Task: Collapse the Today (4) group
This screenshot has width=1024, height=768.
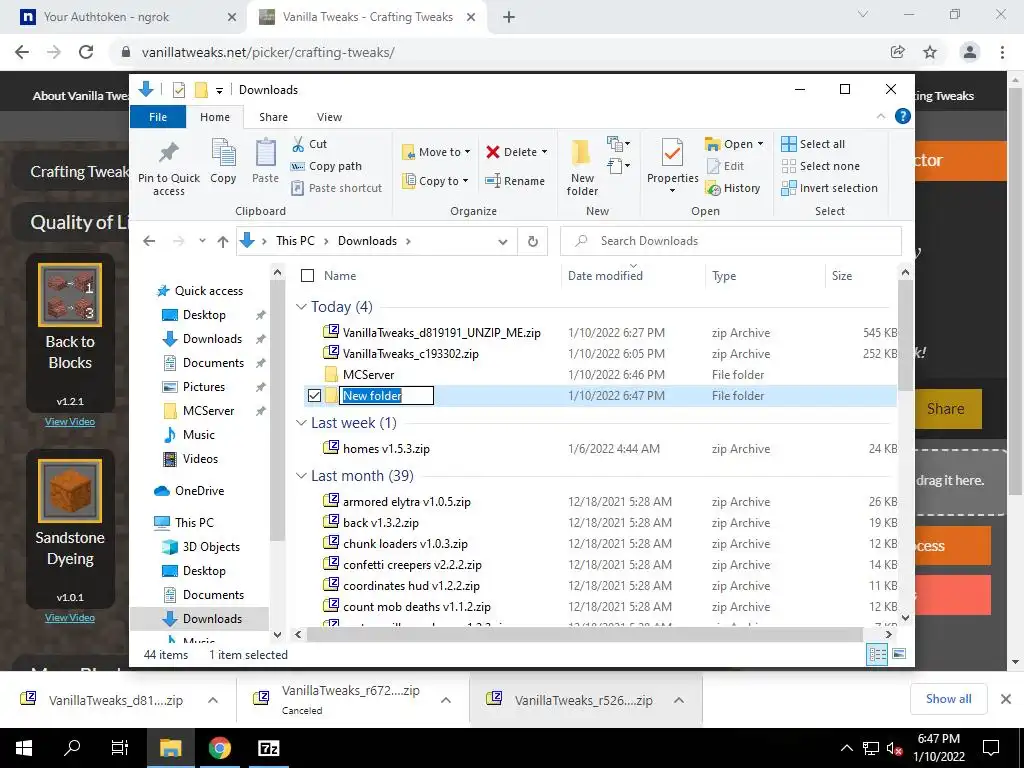Action: click(x=301, y=306)
